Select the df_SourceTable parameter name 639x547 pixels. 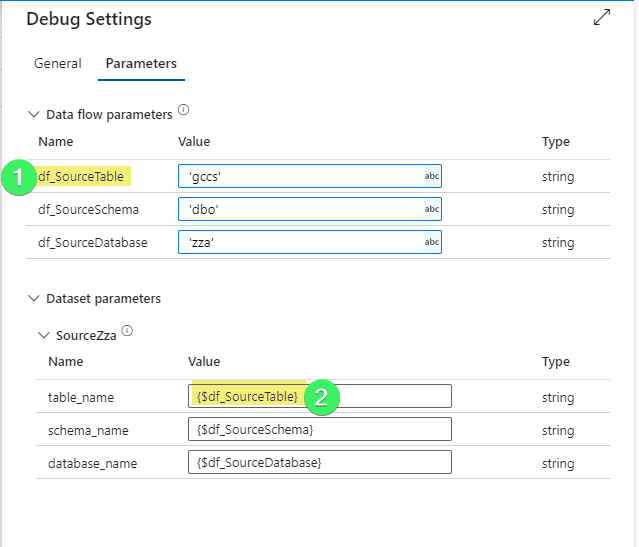pyautogui.click(x=81, y=176)
